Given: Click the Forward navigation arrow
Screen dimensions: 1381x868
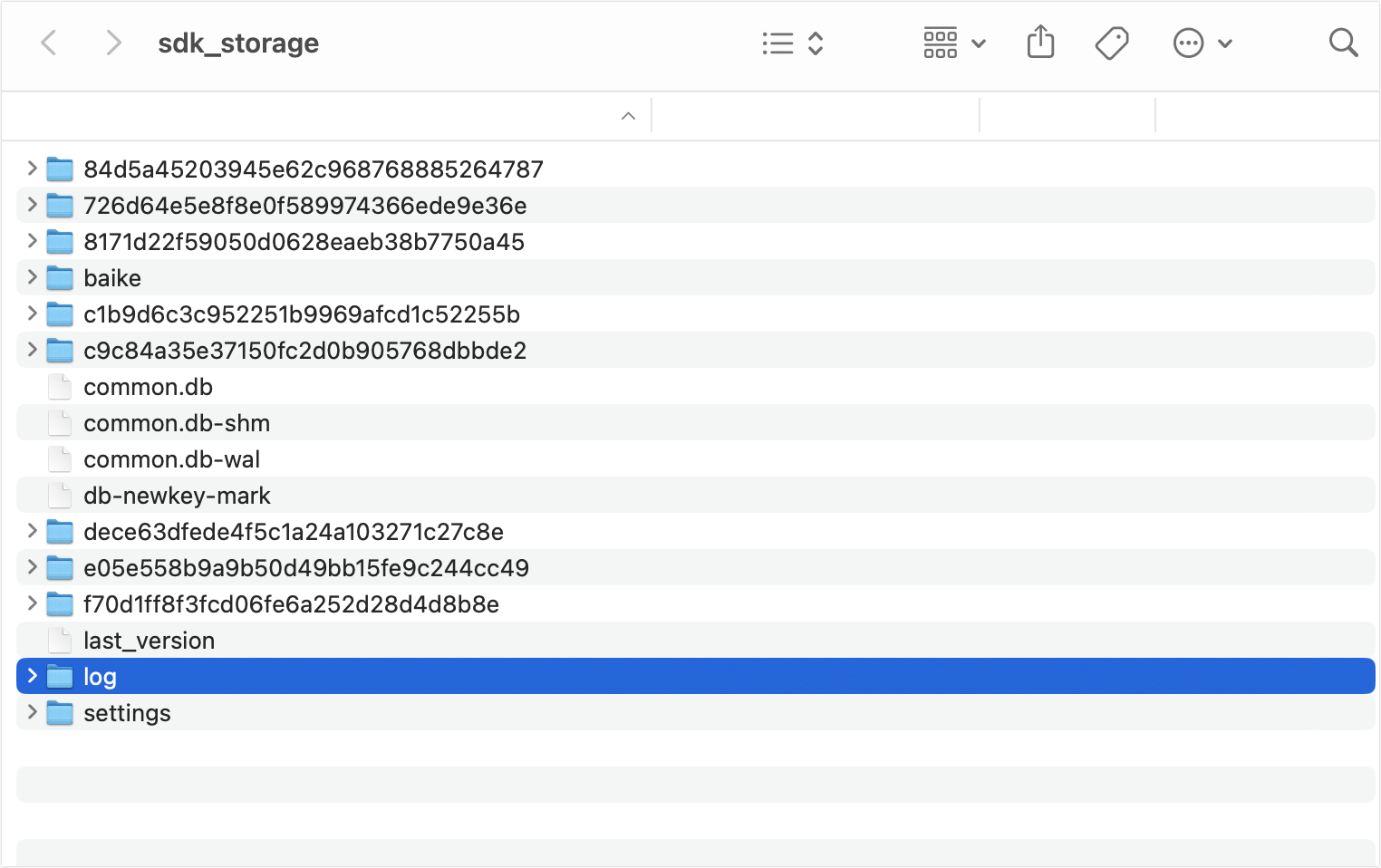Looking at the screenshot, I should click(x=112, y=43).
